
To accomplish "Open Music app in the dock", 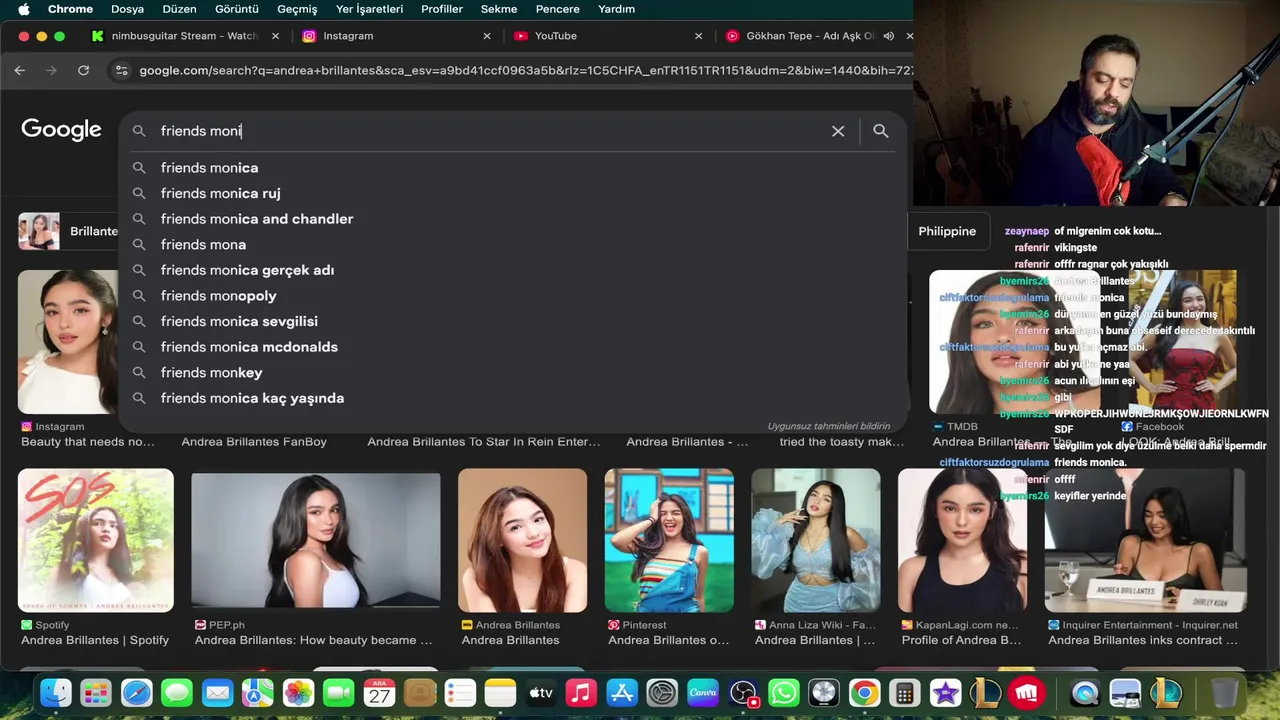I will 581,693.
